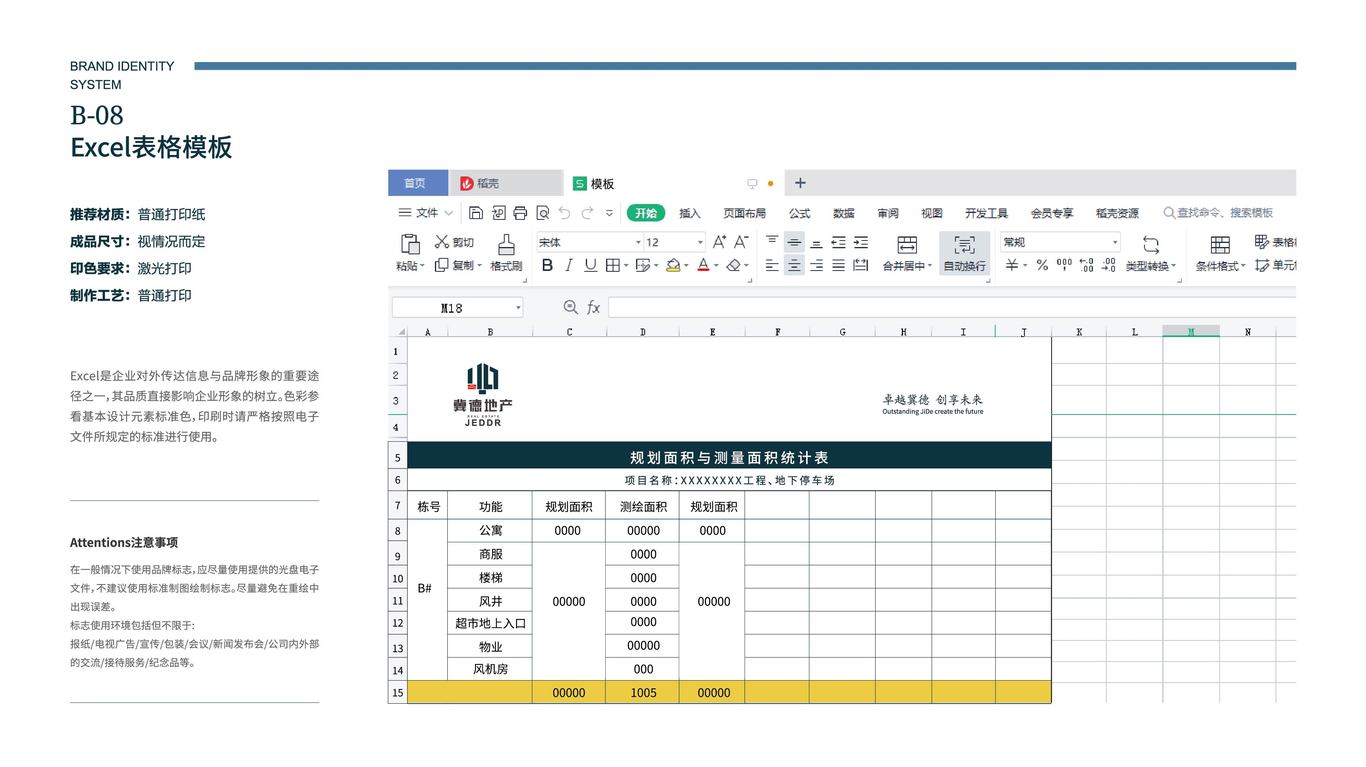Open Print Preview icon with magnifier
1366x767 pixels.
542,213
